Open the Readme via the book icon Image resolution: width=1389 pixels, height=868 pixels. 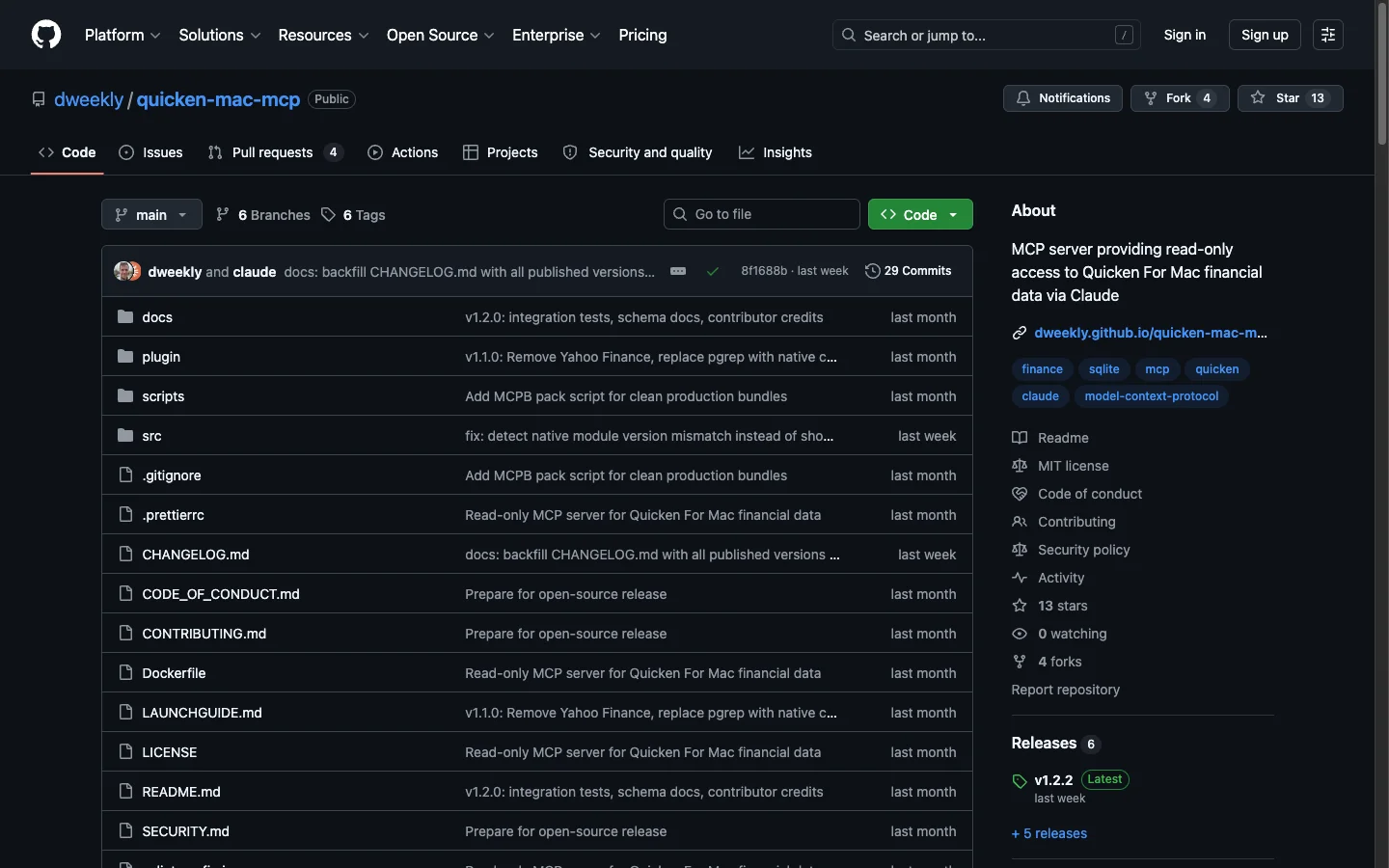1020,438
